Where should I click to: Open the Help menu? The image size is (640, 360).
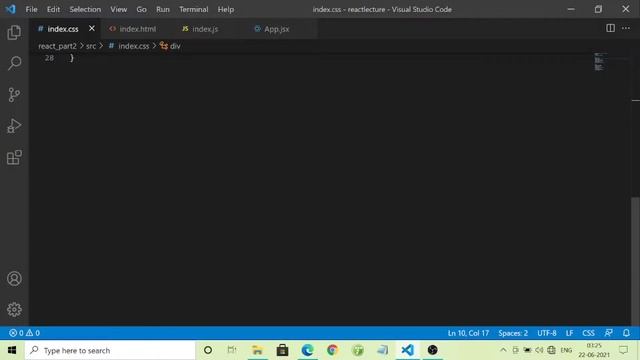pyautogui.click(x=226, y=9)
